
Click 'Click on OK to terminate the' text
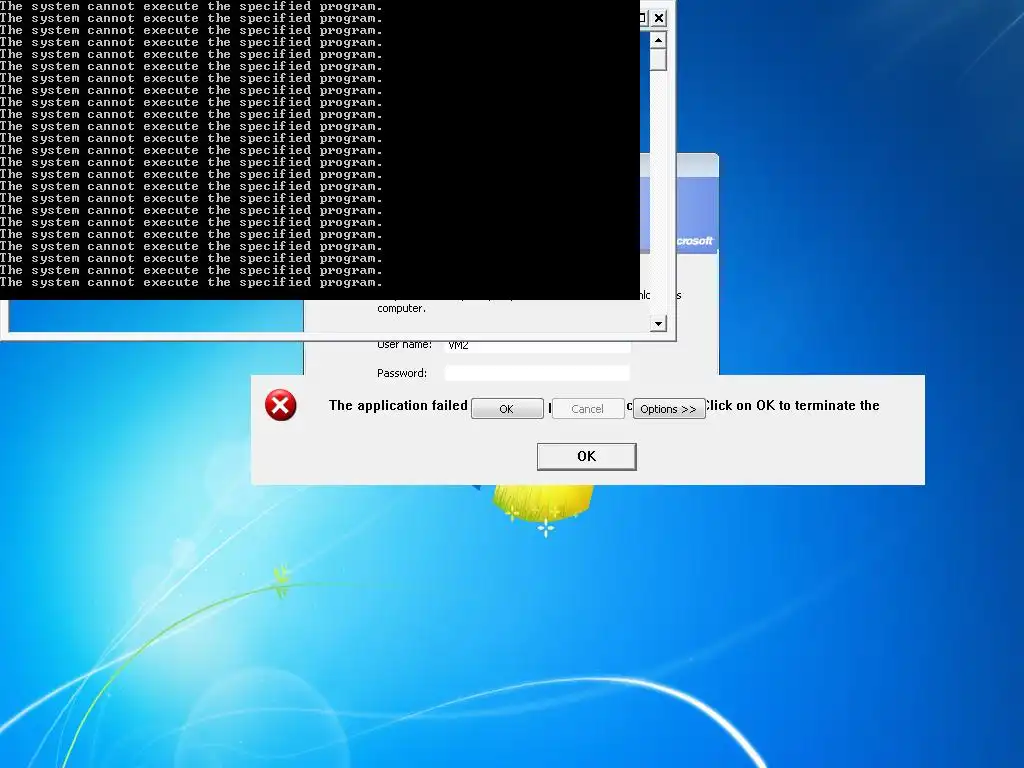(792, 406)
